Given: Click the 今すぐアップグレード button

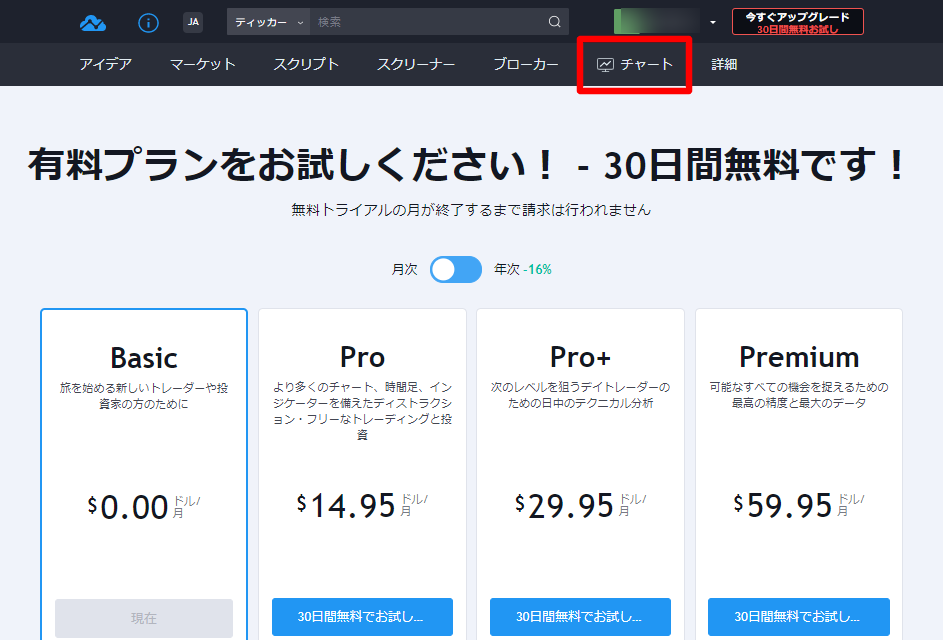Looking at the screenshot, I should click(797, 22).
